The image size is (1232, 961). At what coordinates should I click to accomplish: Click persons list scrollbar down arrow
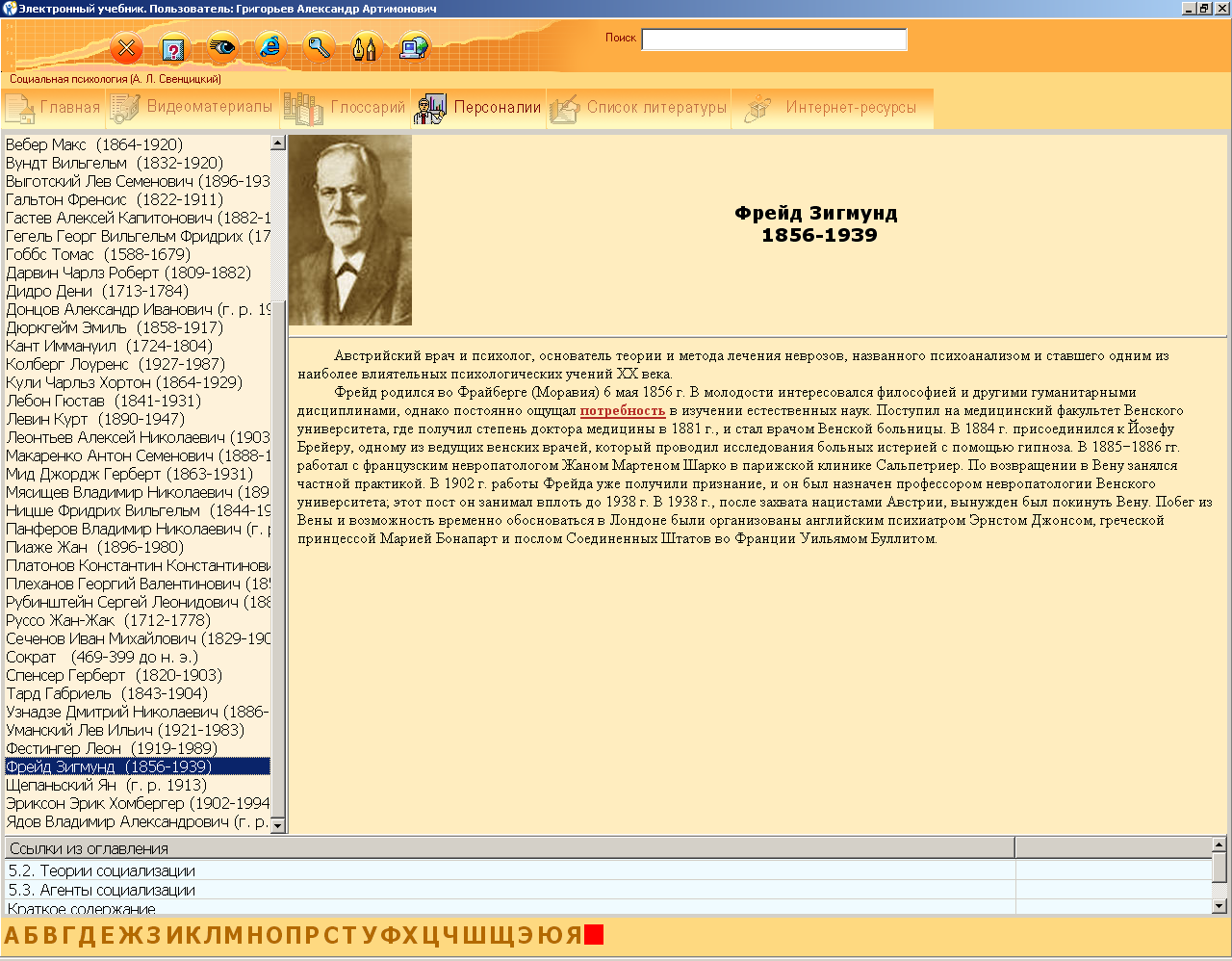pos(278,825)
